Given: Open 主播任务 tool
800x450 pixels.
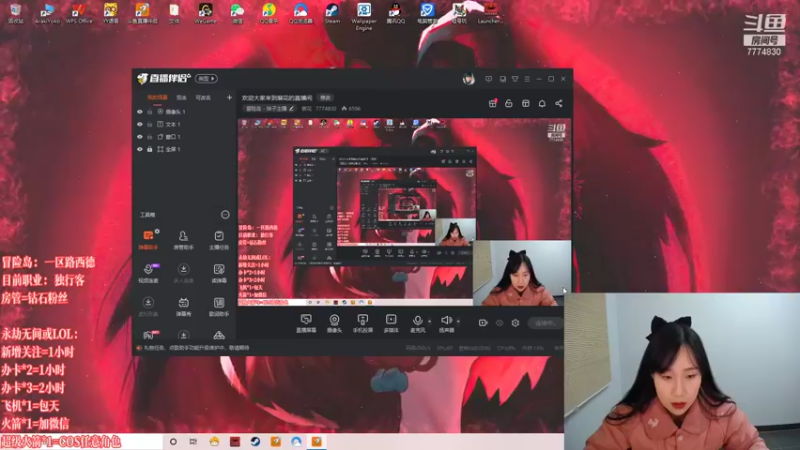Looking at the screenshot, I should pos(219,240).
